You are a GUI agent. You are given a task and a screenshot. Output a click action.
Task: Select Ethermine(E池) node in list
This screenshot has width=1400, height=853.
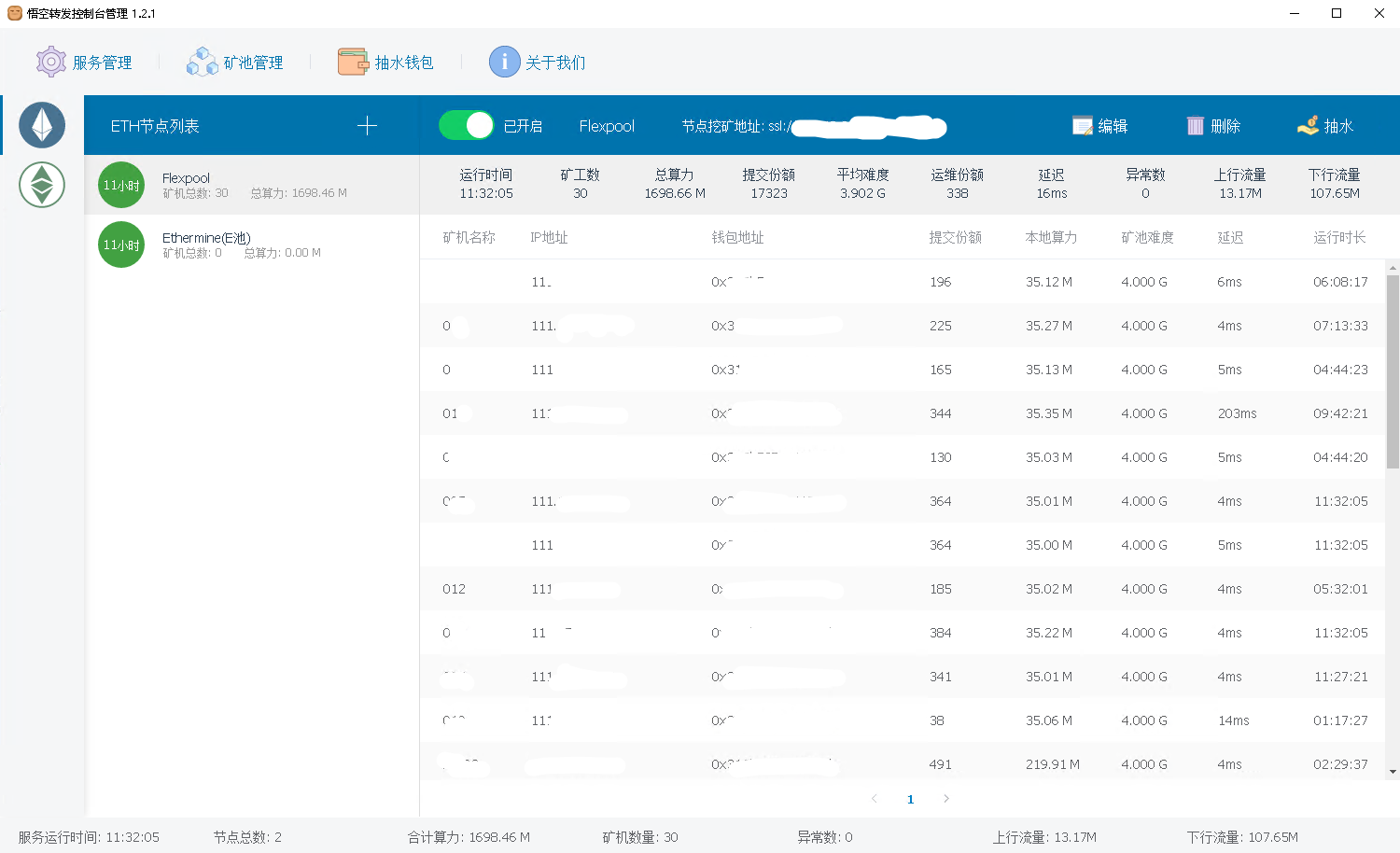252,245
